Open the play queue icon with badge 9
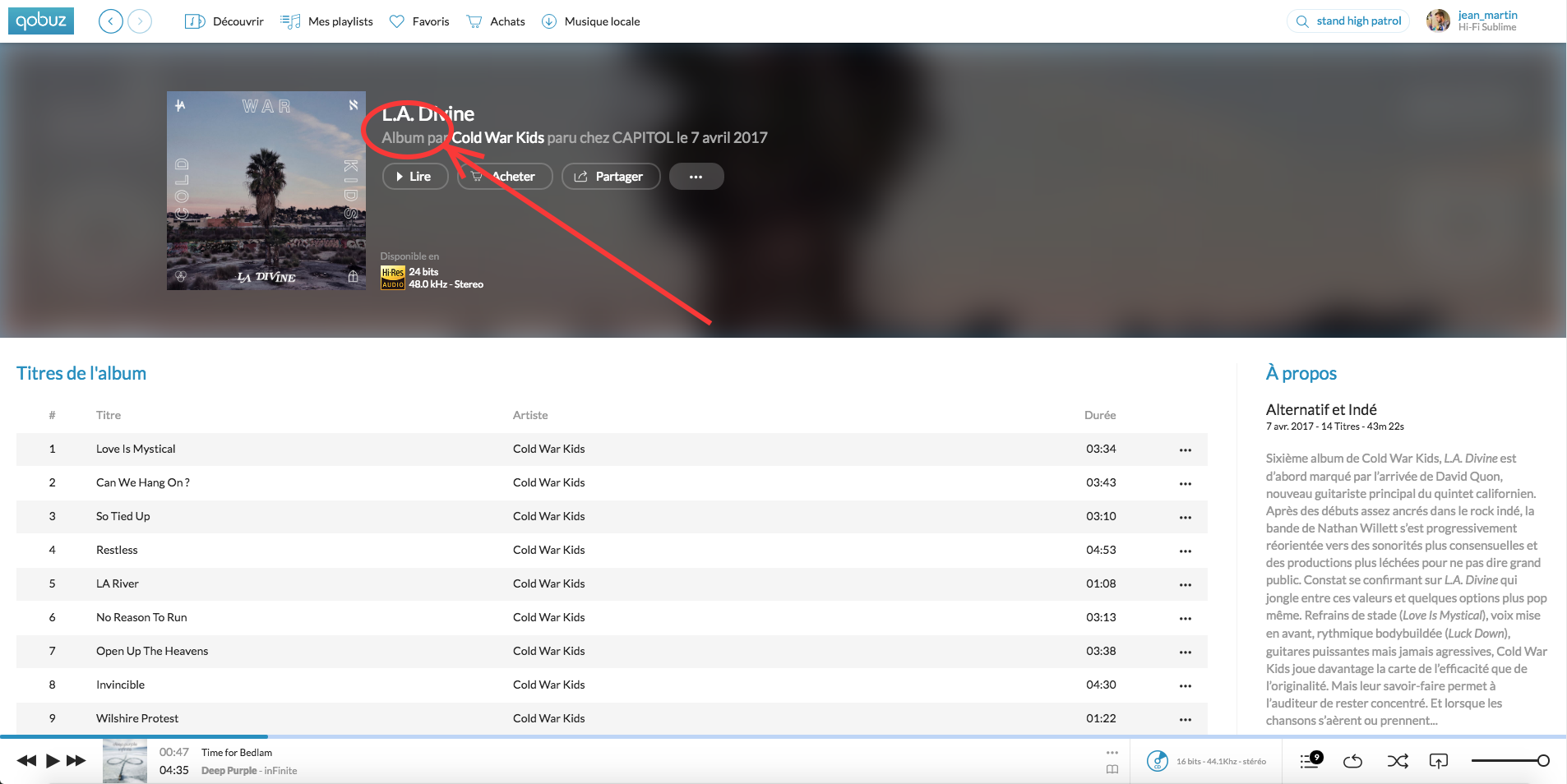The height and width of the screenshot is (784, 1567). click(x=1311, y=760)
